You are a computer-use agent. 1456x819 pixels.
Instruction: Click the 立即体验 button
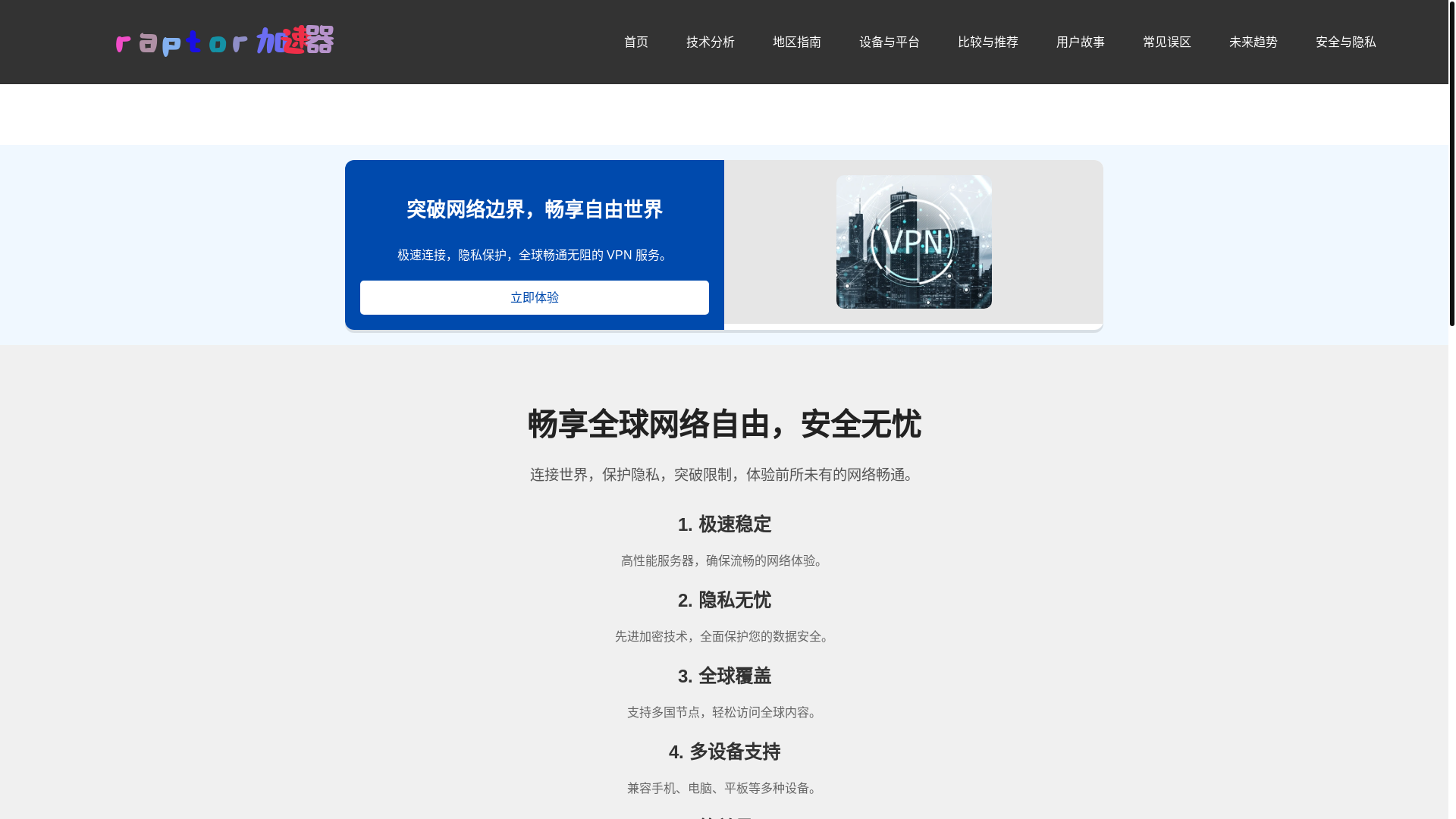(535, 297)
